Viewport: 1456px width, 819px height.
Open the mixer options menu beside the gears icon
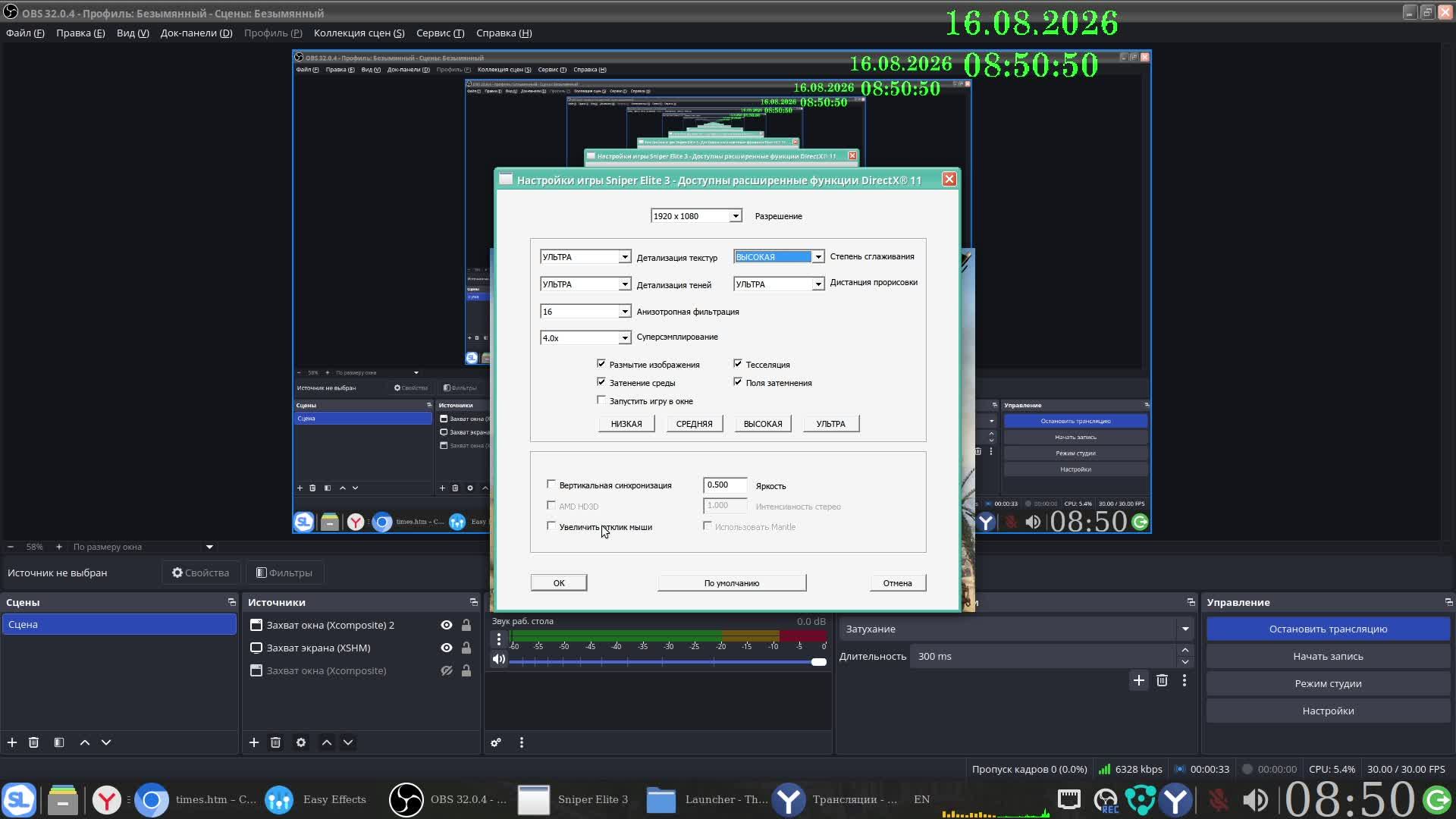522,742
